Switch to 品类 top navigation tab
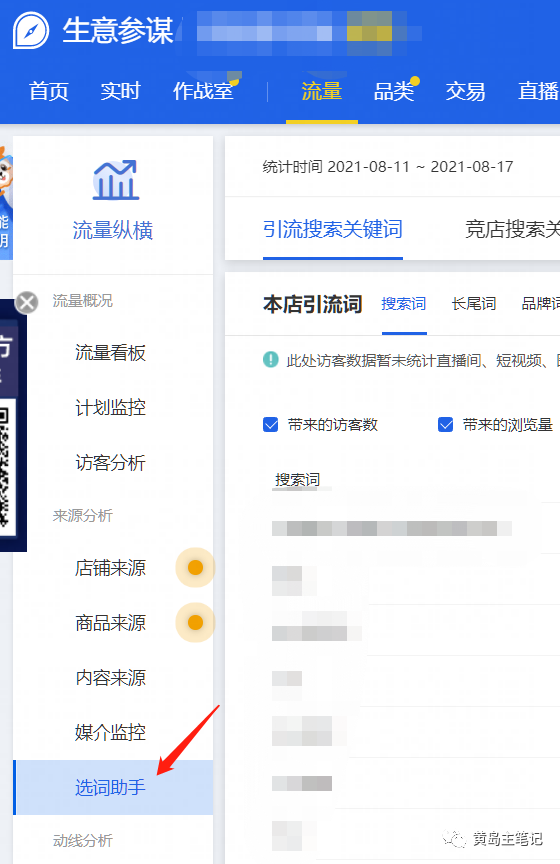The height and width of the screenshot is (864, 560). tap(394, 91)
